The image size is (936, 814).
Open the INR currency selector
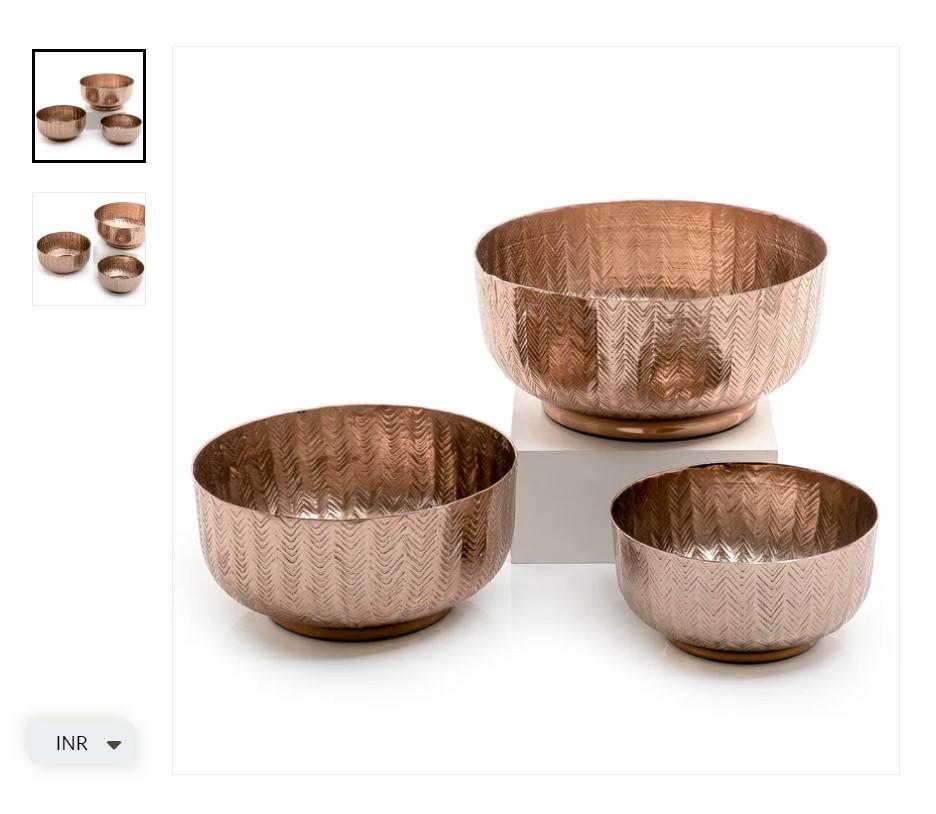click(x=82, y=743)
